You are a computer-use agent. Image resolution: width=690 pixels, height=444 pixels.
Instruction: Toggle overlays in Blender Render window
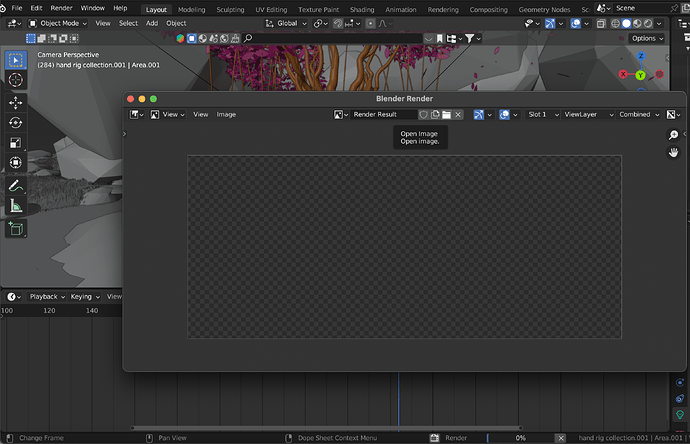[504, 114]
